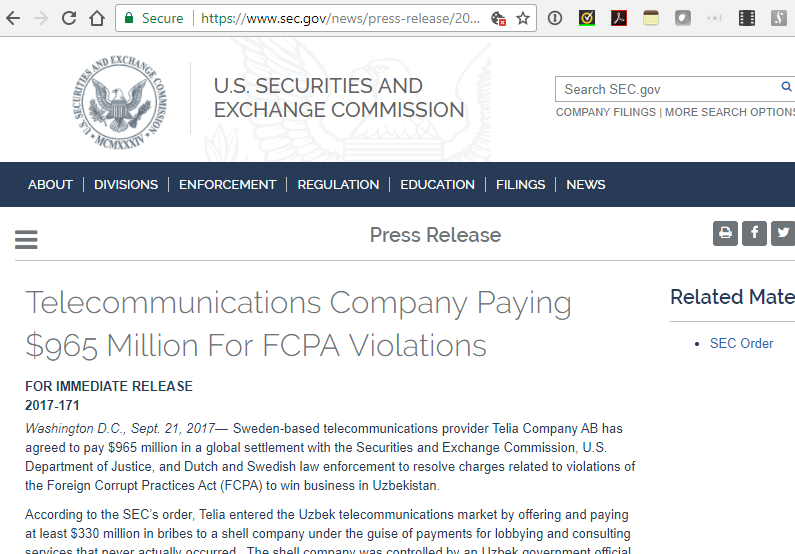Viewport: 795px width, 554px height.
Task: Click the COMPANY FILINGS link
Action: [x=606, y=112]
